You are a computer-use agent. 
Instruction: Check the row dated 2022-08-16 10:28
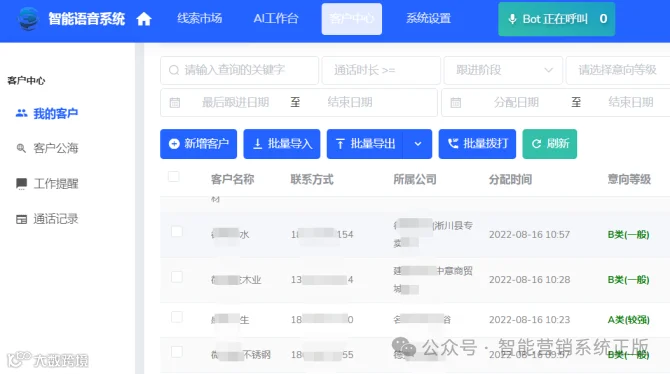176,277
